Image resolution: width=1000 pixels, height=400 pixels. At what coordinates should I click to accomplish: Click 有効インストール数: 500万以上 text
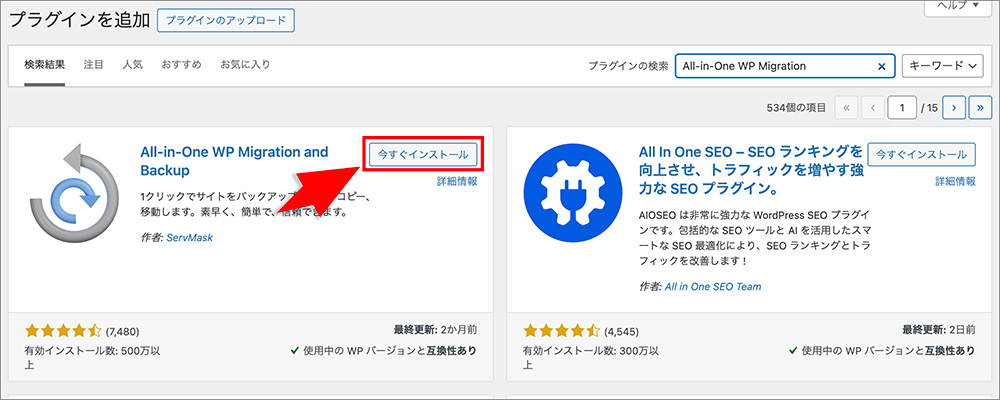coord(92,357)
